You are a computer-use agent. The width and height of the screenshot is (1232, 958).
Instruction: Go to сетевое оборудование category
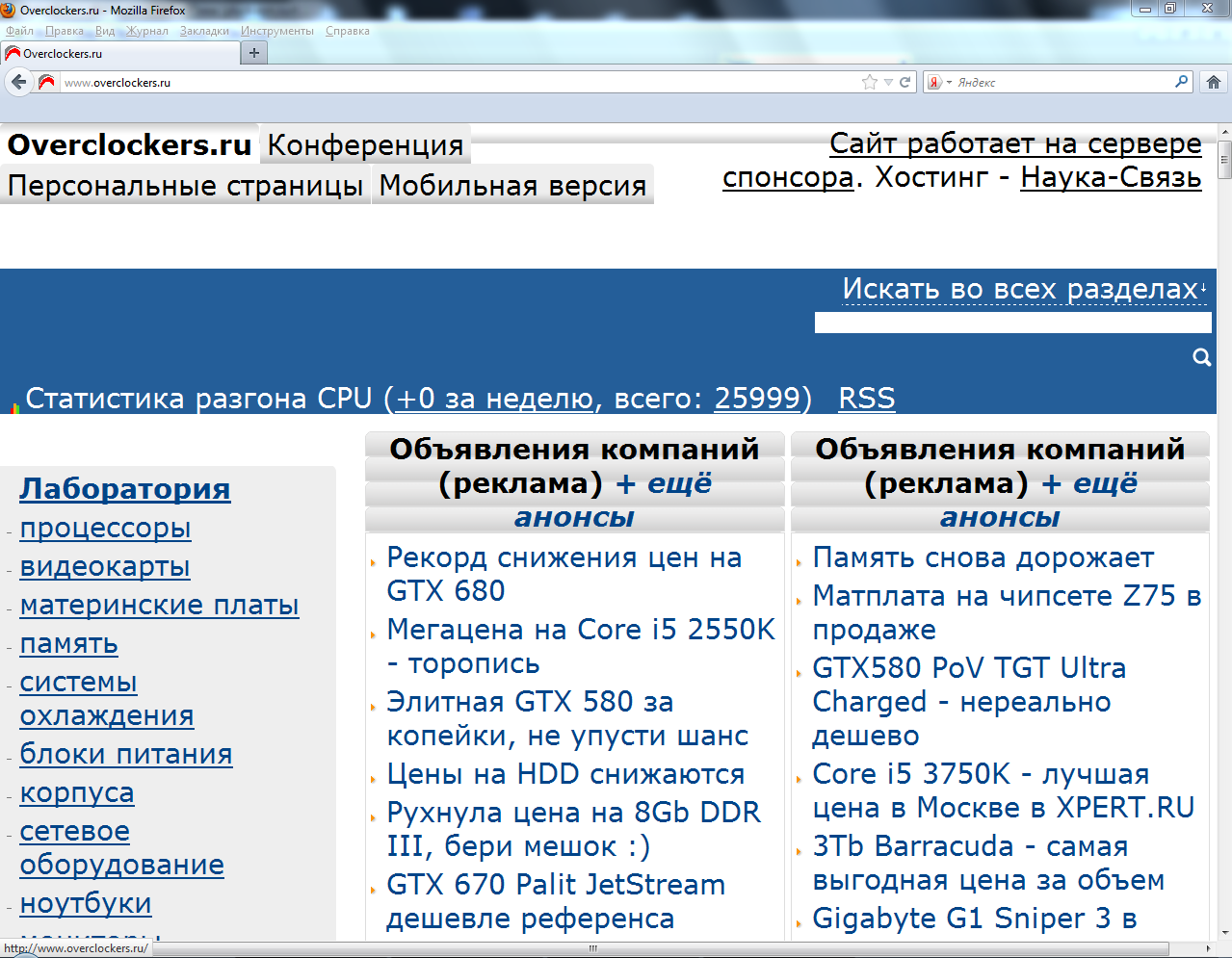point(121,848)
